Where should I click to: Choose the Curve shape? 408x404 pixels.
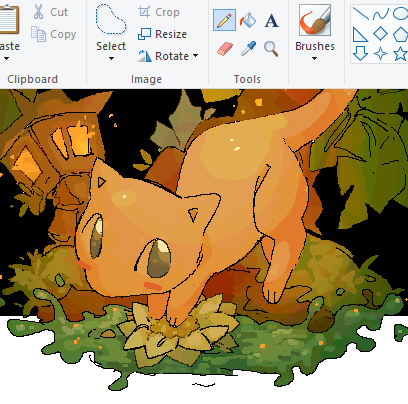380,14
